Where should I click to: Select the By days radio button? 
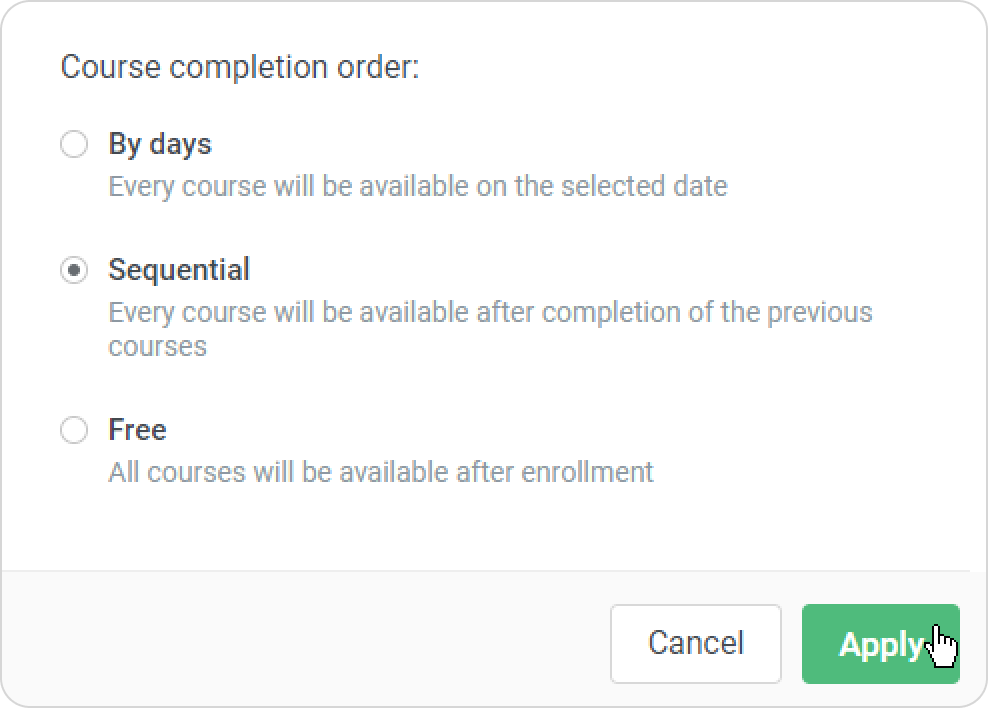(74, 144)
